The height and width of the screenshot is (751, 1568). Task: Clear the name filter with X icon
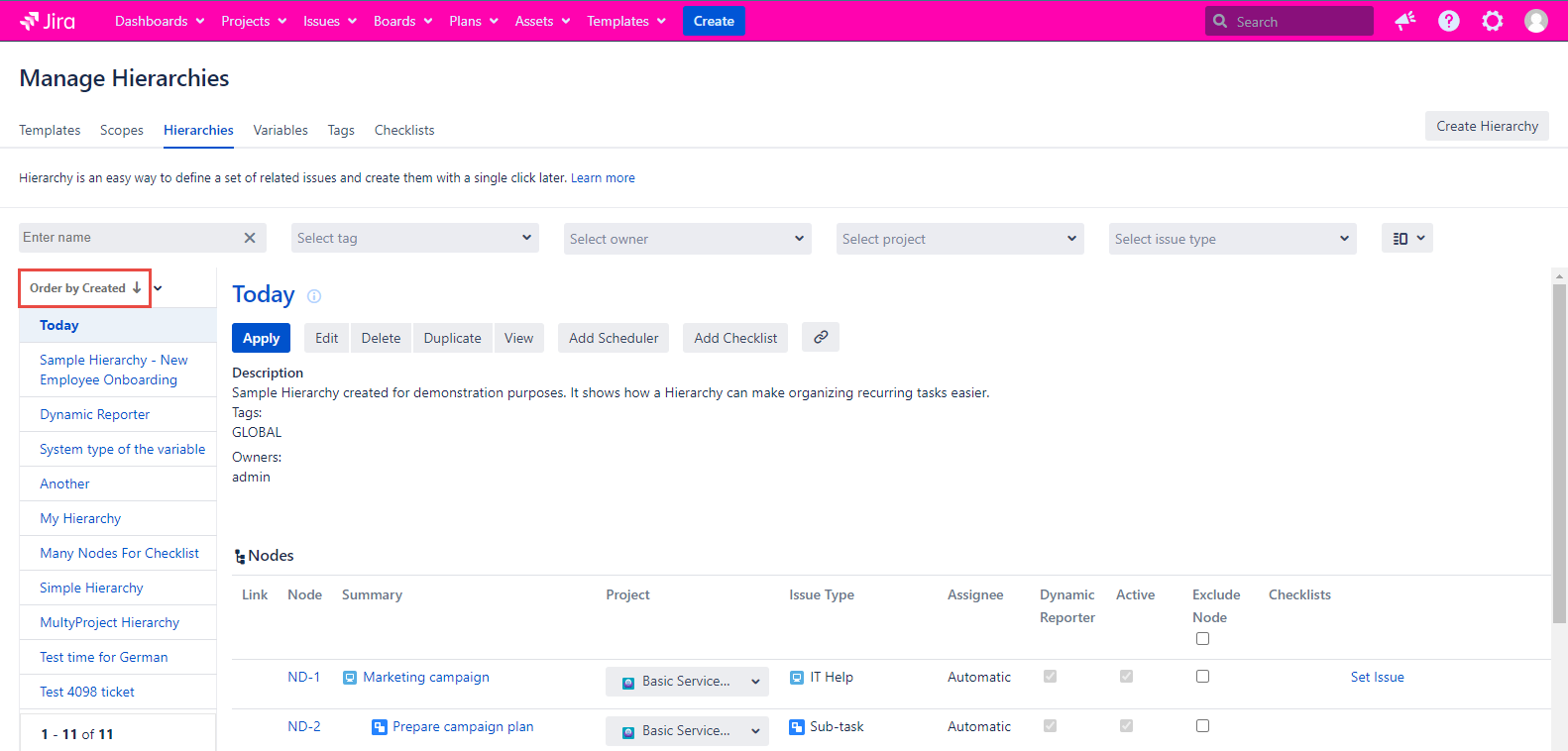coord(250,238)
